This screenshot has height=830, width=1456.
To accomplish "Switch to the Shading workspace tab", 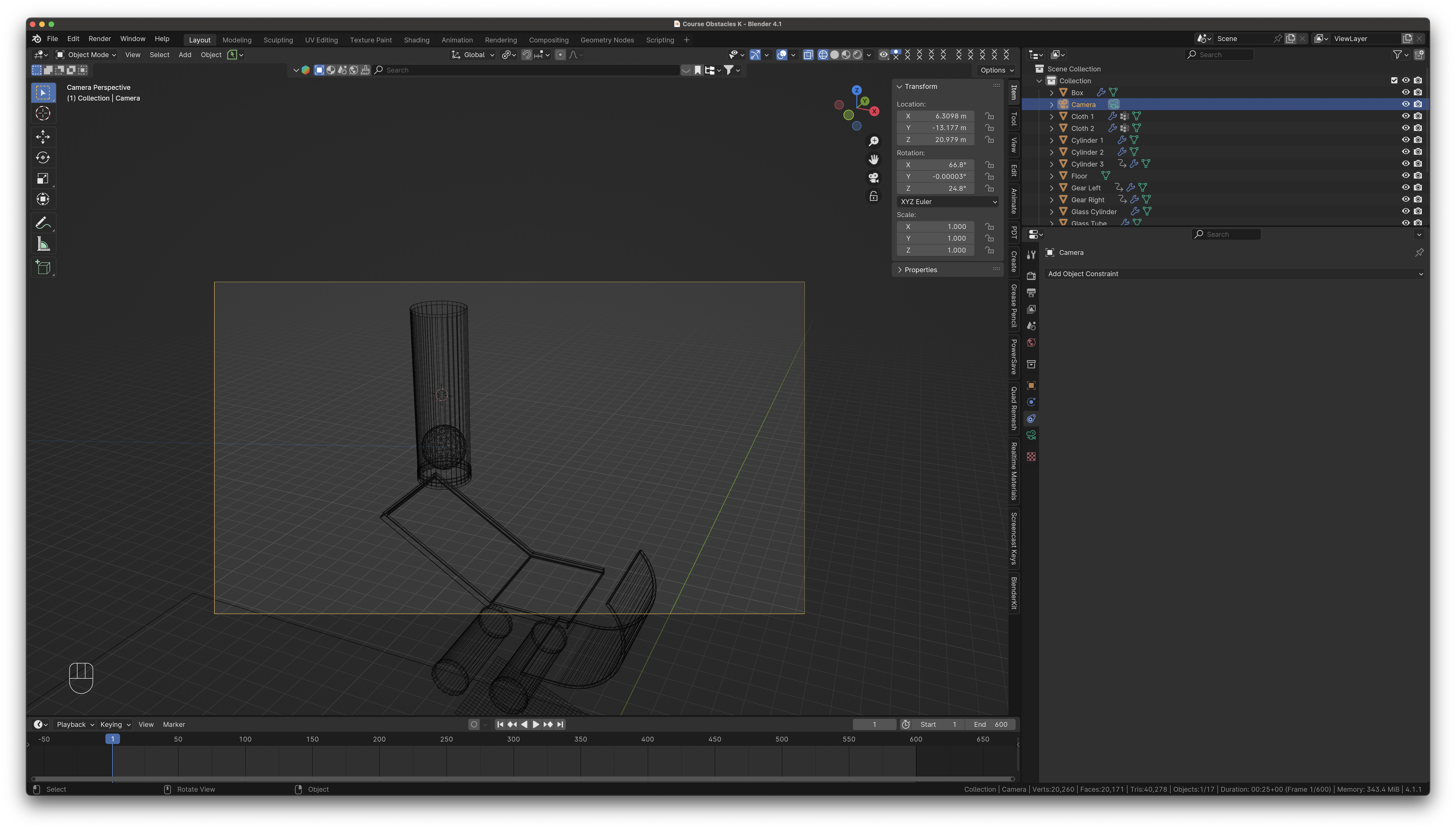I will click(x=417, y=40).
